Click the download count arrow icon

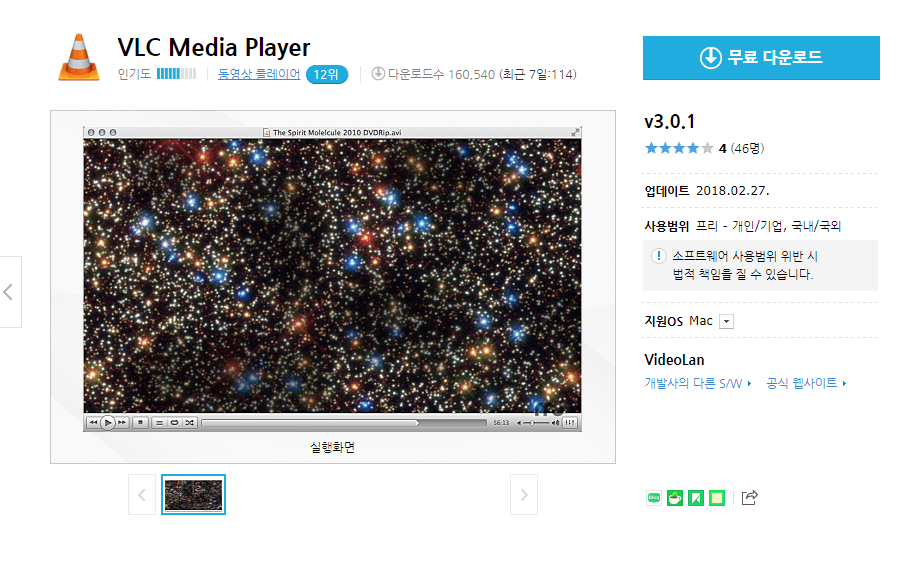(x=378, y=74)
